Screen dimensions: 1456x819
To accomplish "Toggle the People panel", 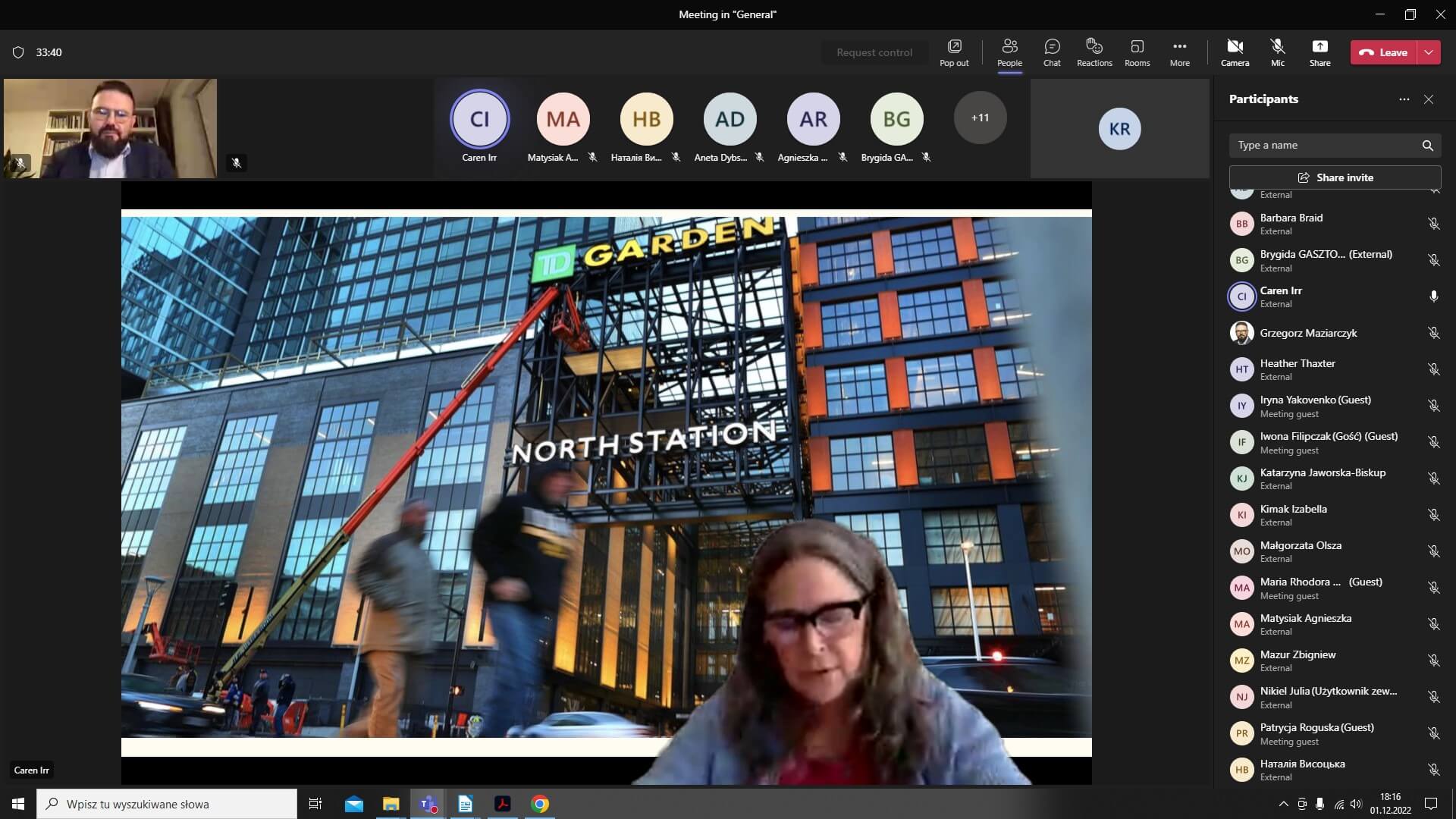I will (1009, 52).
